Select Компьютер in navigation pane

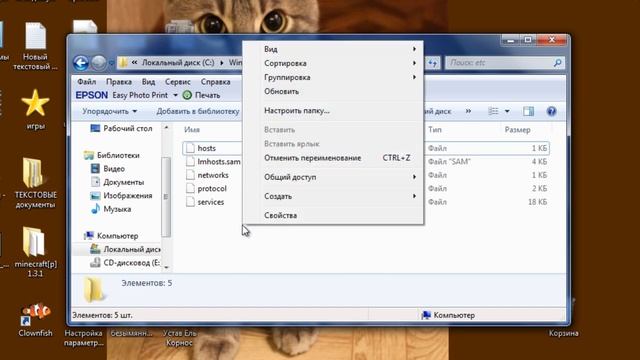[x=118, y=236]
